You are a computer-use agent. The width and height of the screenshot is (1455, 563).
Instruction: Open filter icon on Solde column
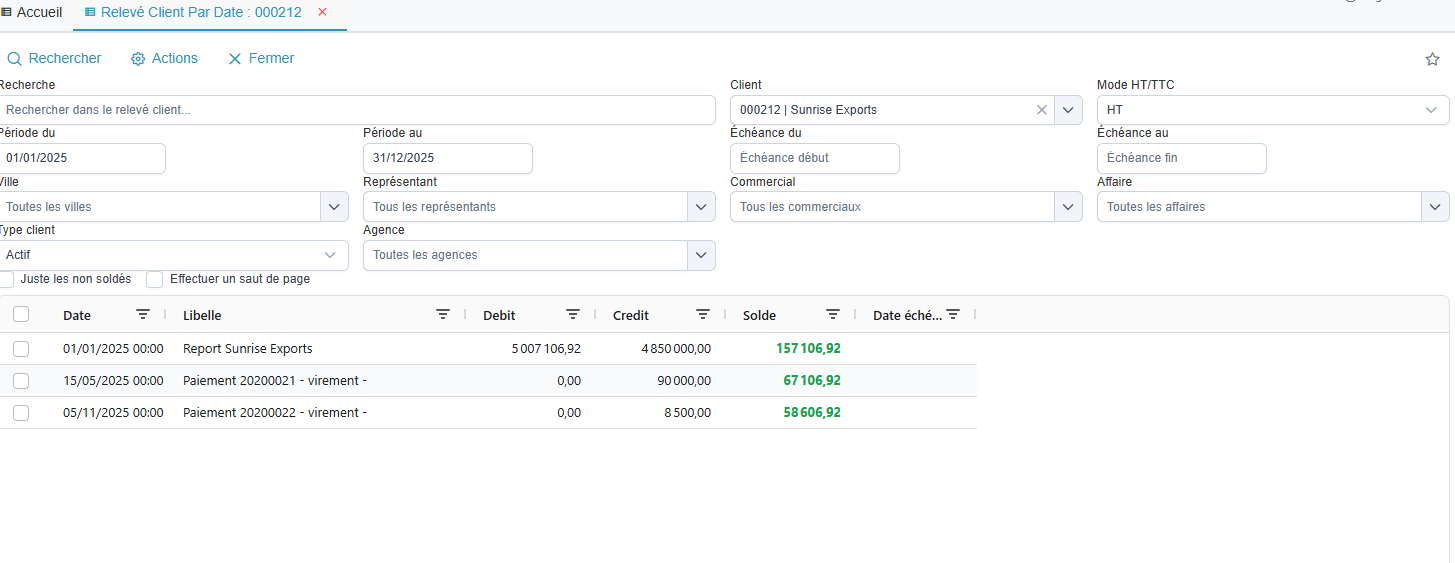coord(833,315)
